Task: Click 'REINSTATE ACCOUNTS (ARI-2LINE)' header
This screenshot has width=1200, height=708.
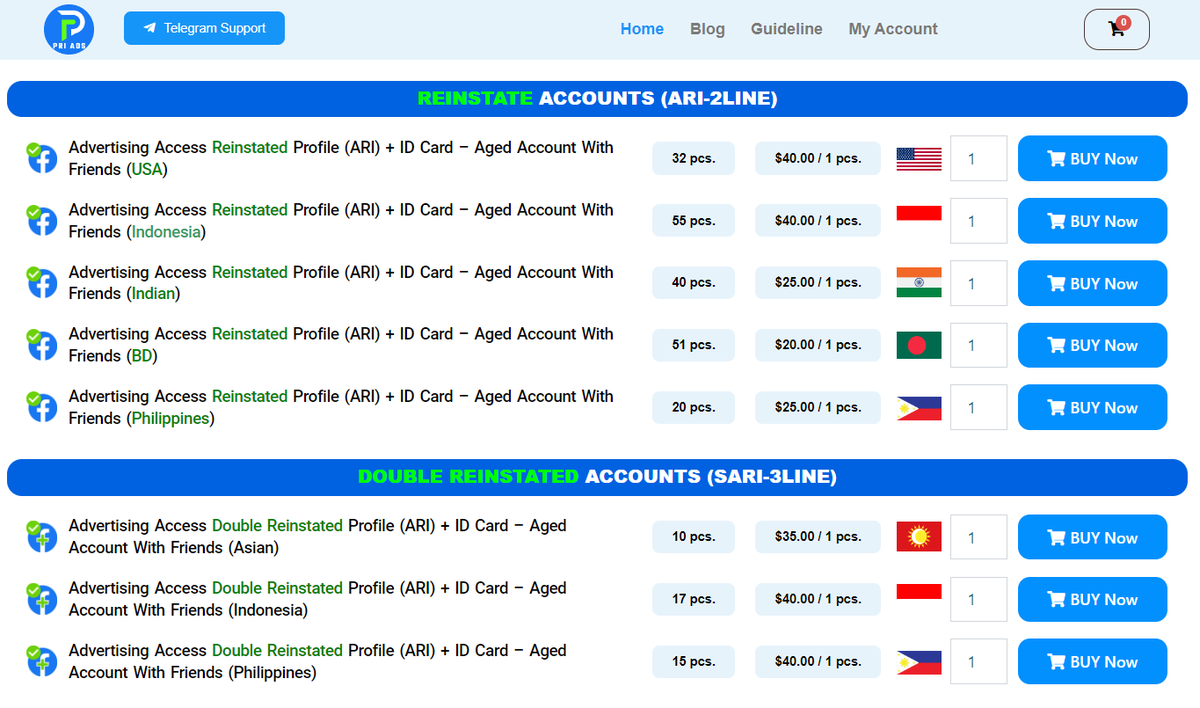Action: (597, 98)
